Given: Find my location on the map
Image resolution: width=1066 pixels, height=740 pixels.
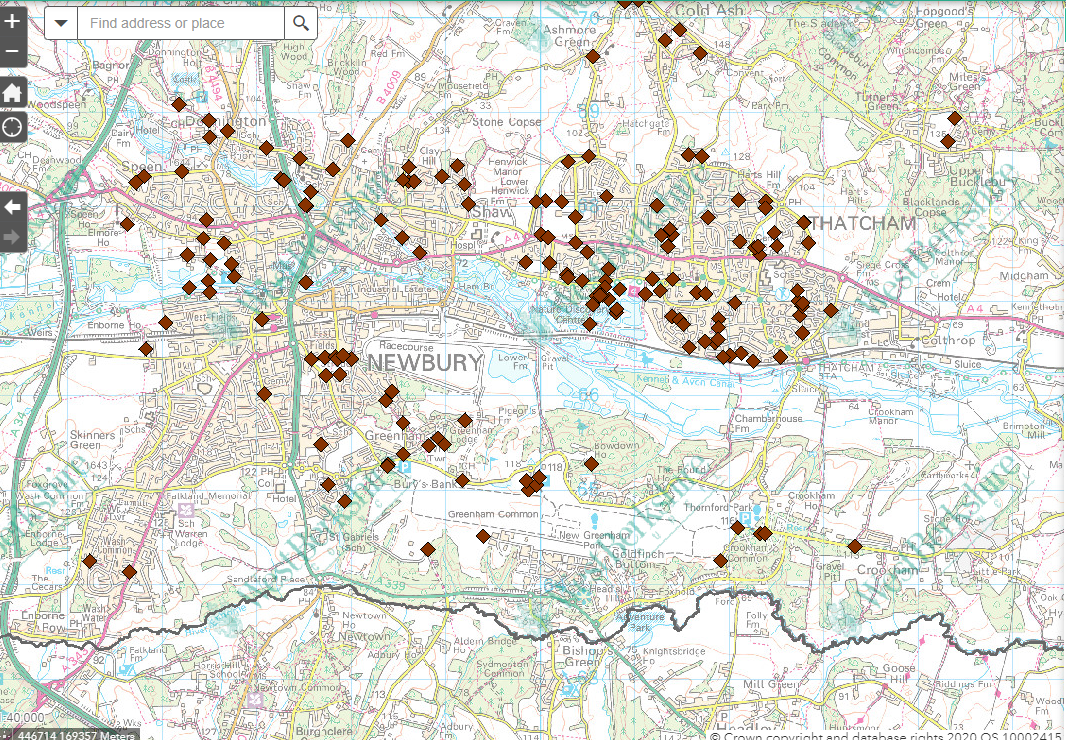Looking at the screenshot, I should point(12,127).
